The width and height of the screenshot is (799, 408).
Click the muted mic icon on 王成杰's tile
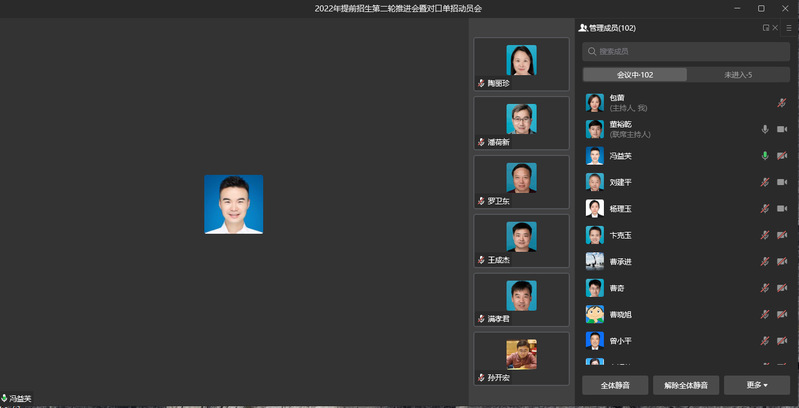click(x=482, y=260)
